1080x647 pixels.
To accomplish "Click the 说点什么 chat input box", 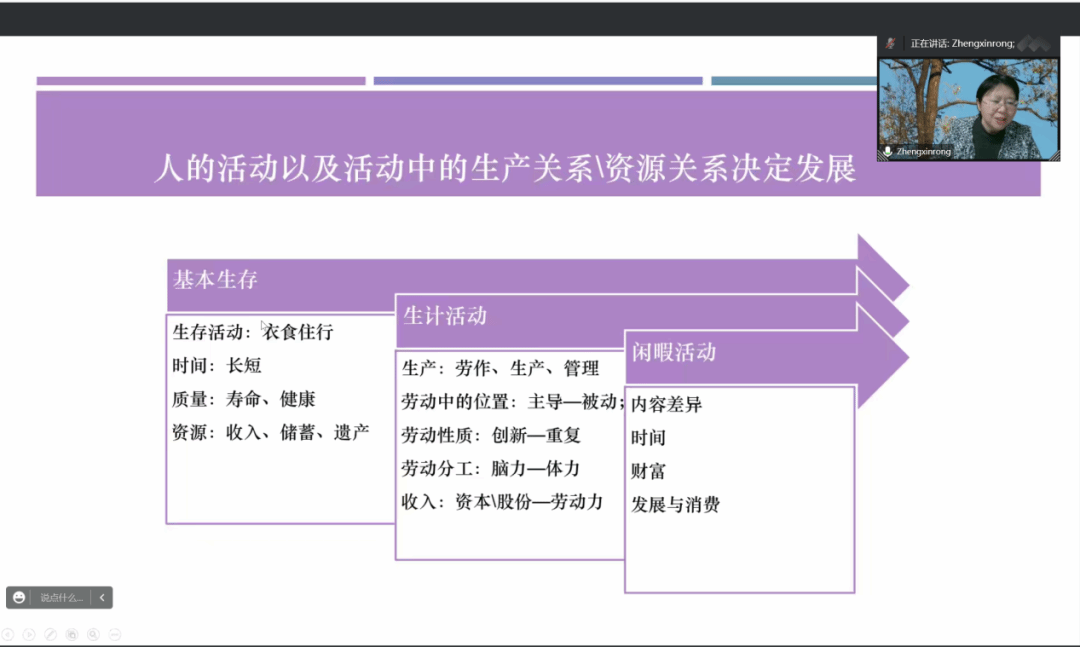I will click(61, 597).
